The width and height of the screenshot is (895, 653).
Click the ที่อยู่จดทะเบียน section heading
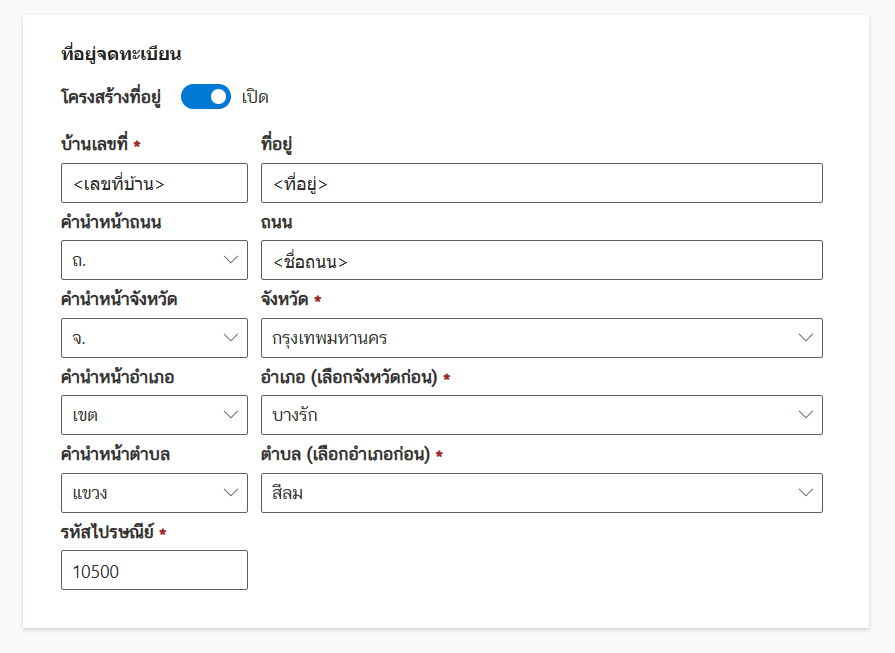pyautogui.click(x=120, y=54)
